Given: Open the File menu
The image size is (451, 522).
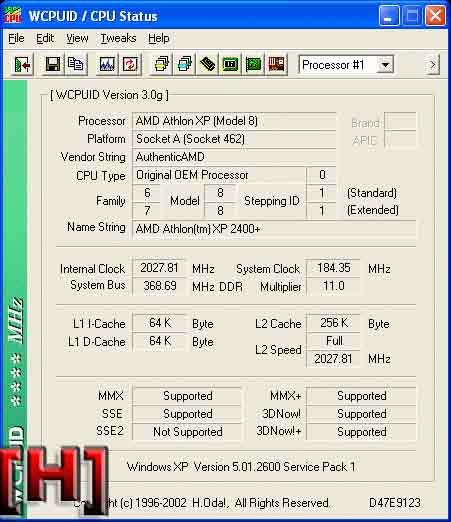Looking at the screenshot, I should [x=16, y=38].
